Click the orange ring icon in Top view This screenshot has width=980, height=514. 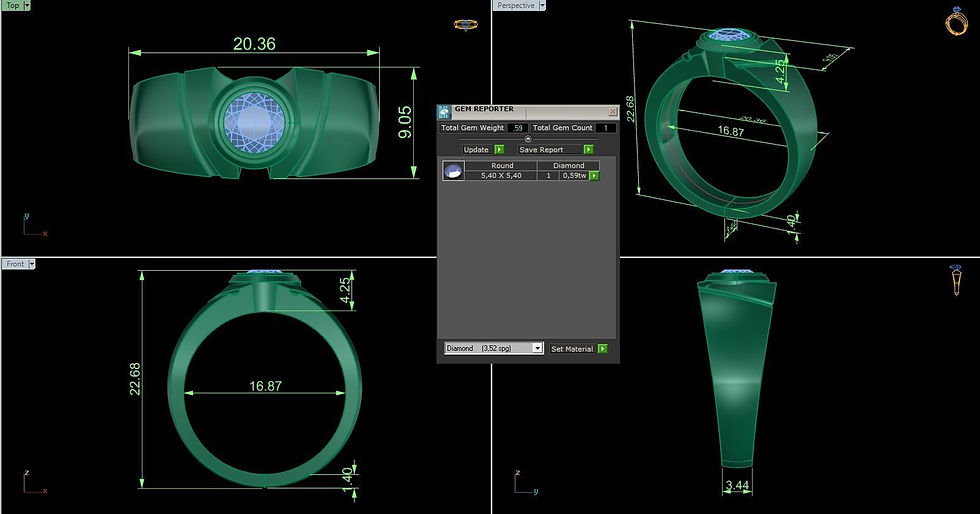[x=466, y=25]
